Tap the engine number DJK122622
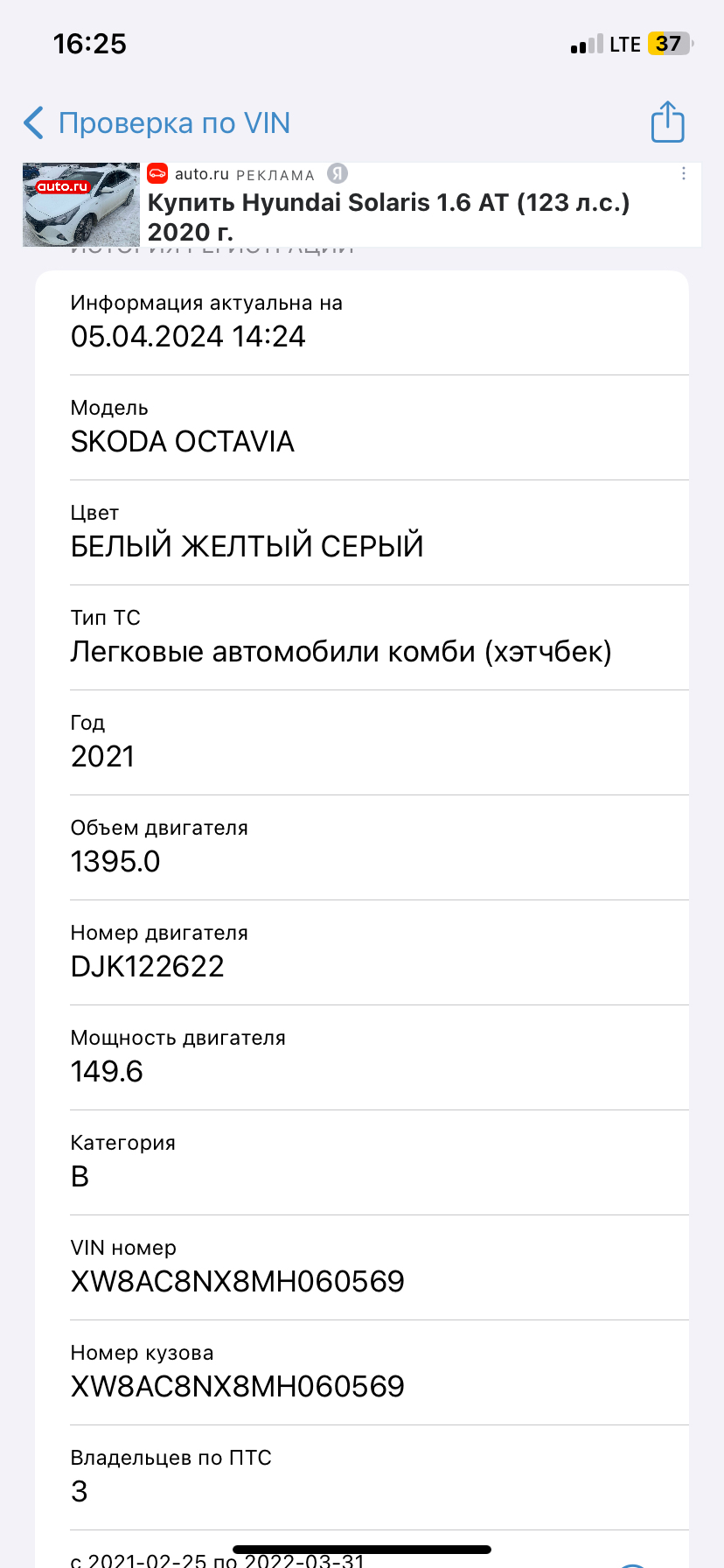The image size is (724, 1568). pyautogui.click(x=148, y=966)
